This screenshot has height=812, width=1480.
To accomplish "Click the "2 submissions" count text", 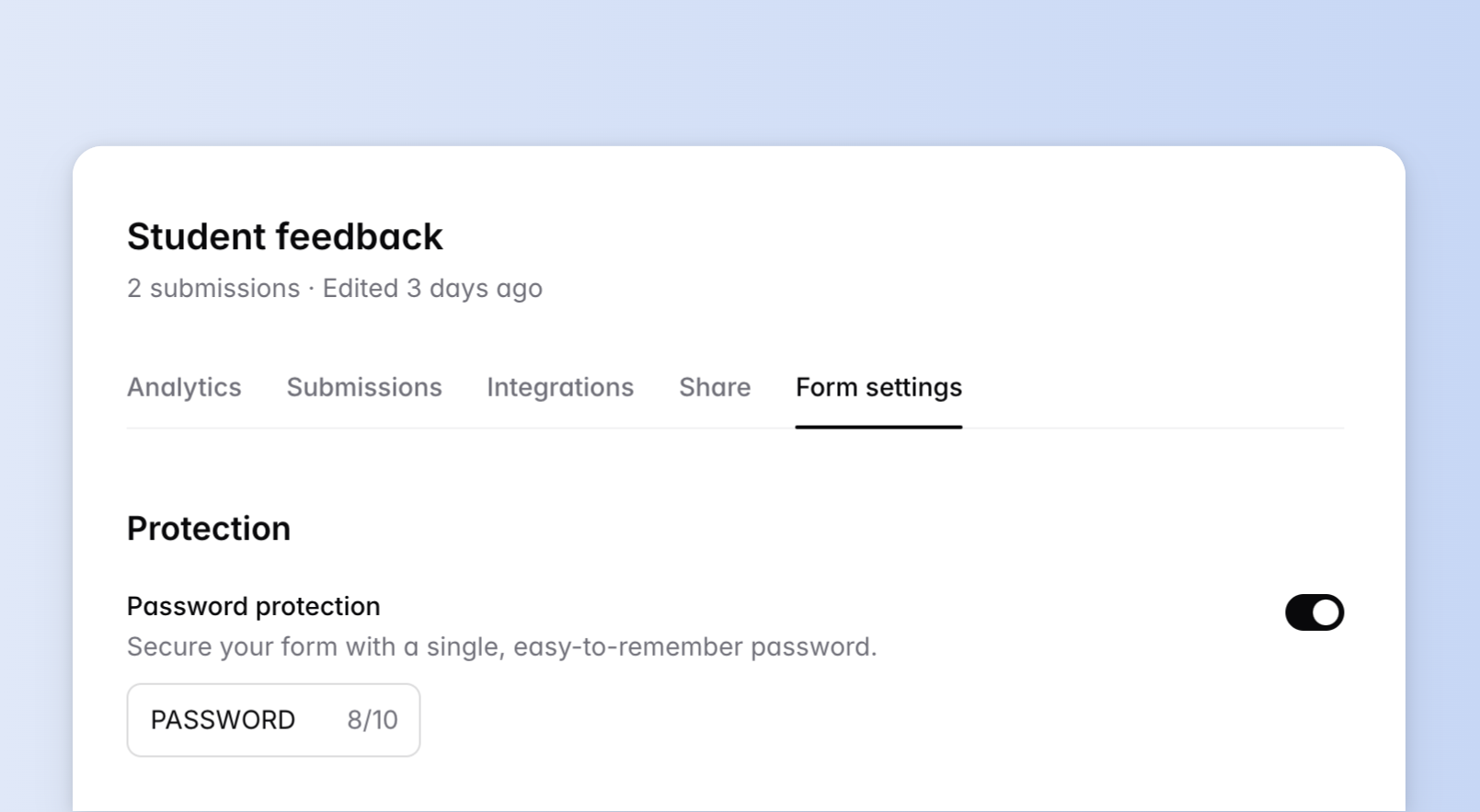I will (213, 289).
